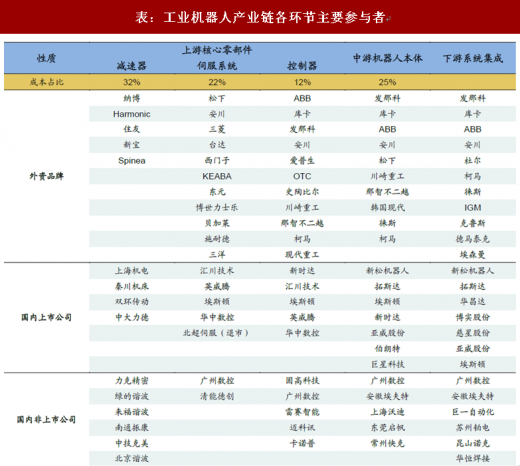The height and width of the screenshot is (466, 520).
Task: Select the 台达 cell
Action: click(217, 145)
